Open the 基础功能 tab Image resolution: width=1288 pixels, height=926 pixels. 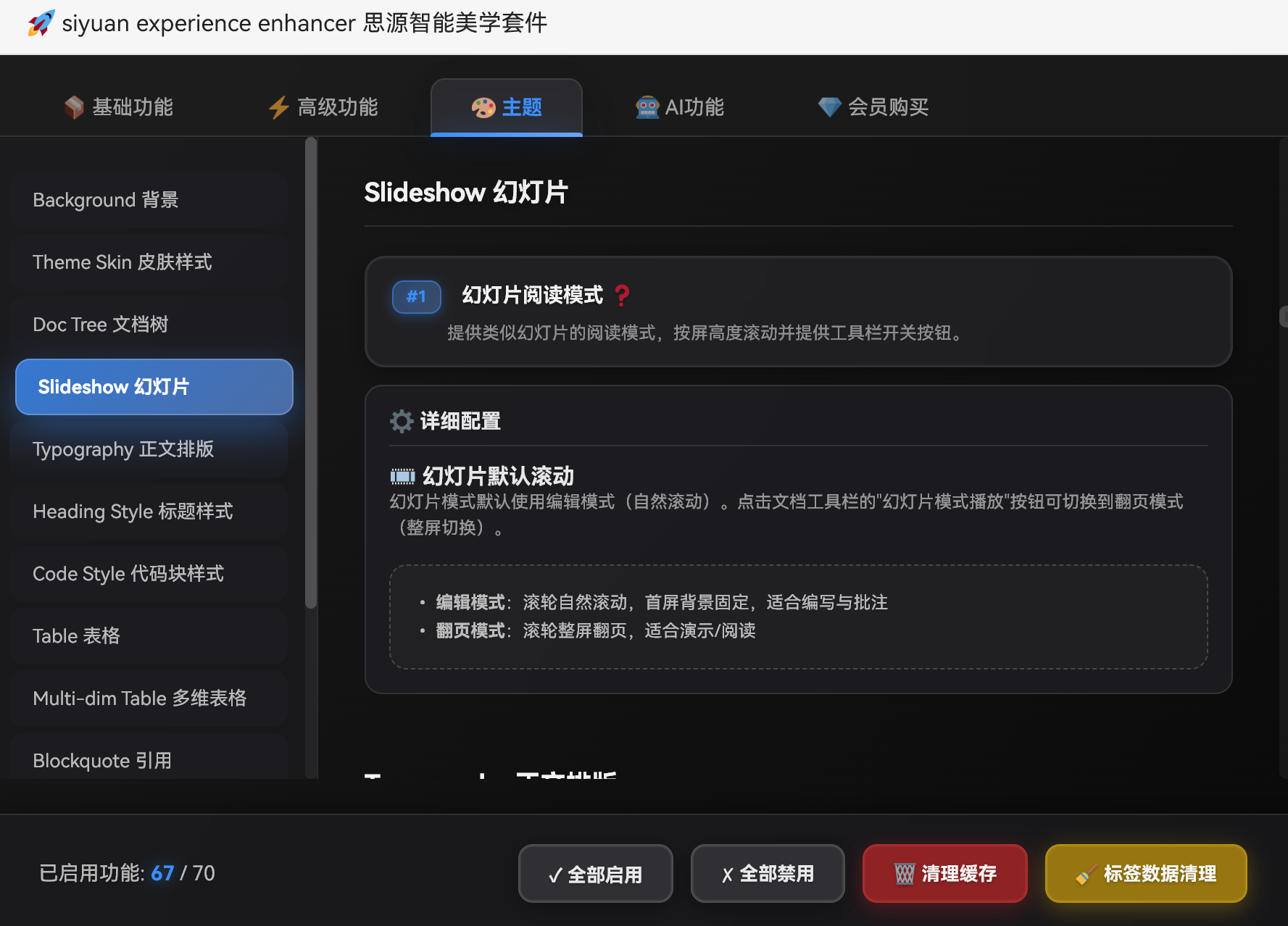(119, 107)
